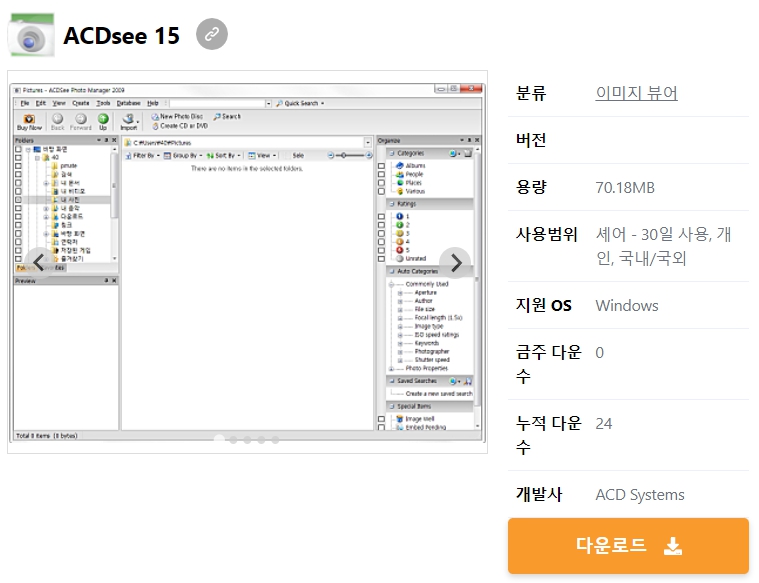
Task: Click the Search binoculars icon in toolbar
Action: tap(217, 117)
